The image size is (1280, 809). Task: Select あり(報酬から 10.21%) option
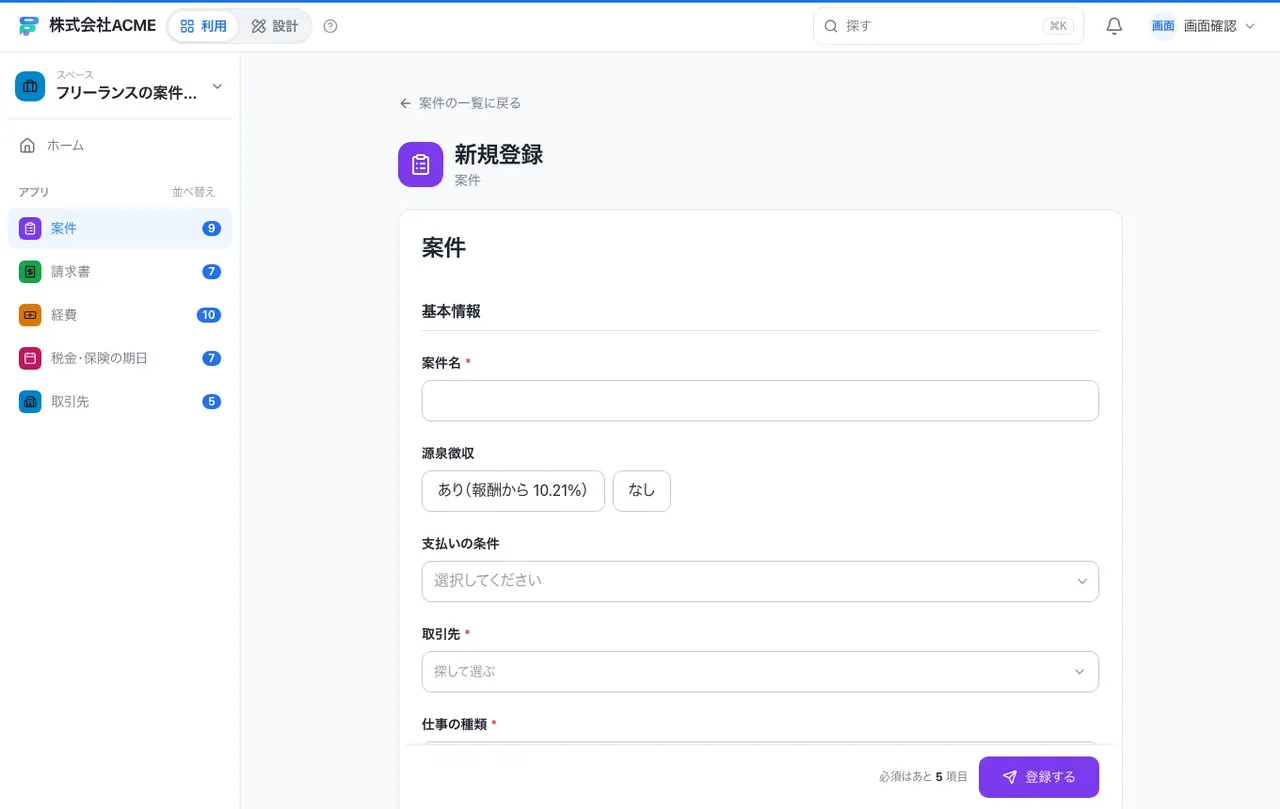click(x=513, y=491)
